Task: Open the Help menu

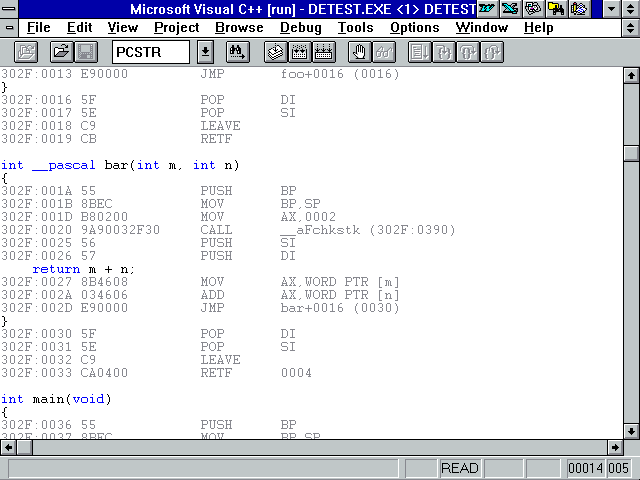Action: 539,28
